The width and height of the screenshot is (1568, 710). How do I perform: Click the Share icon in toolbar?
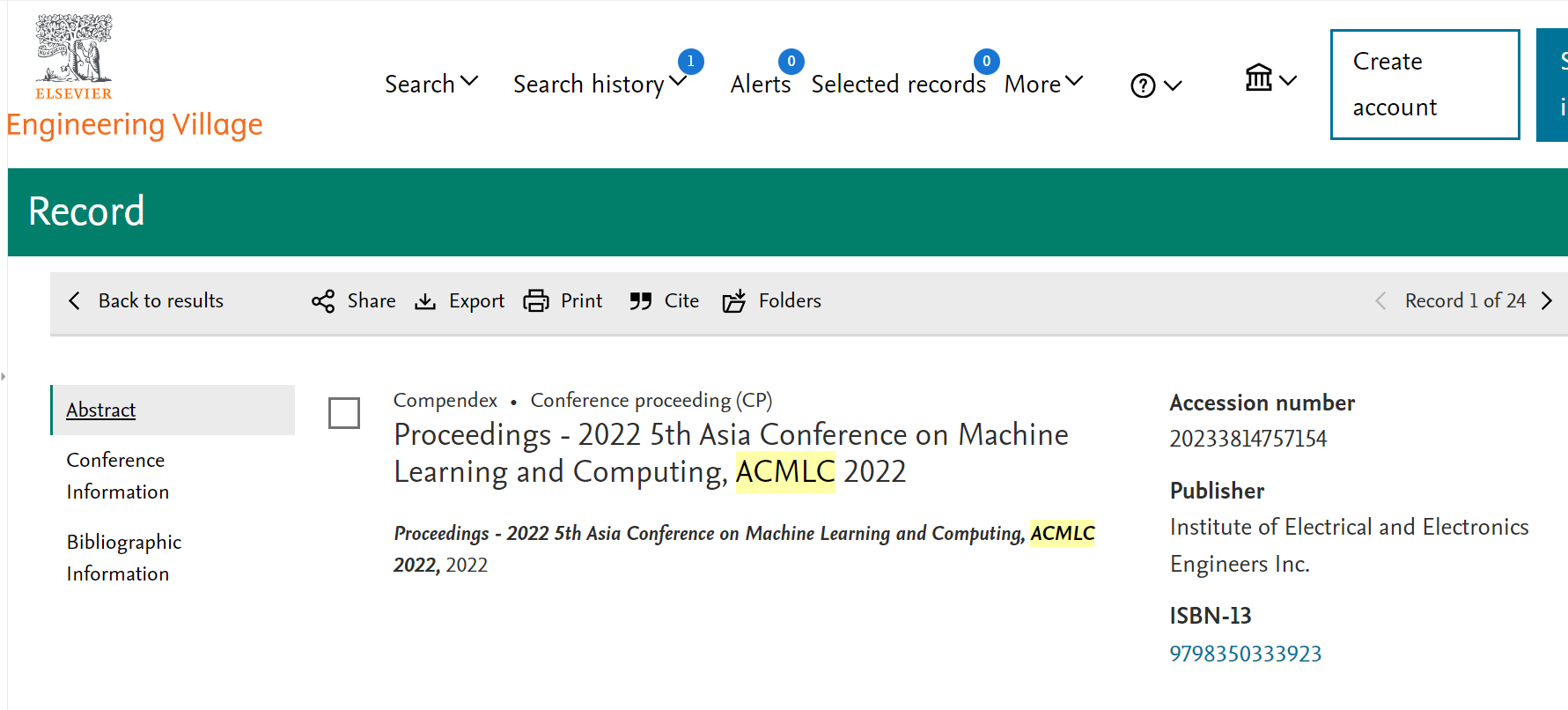point(323,301)
